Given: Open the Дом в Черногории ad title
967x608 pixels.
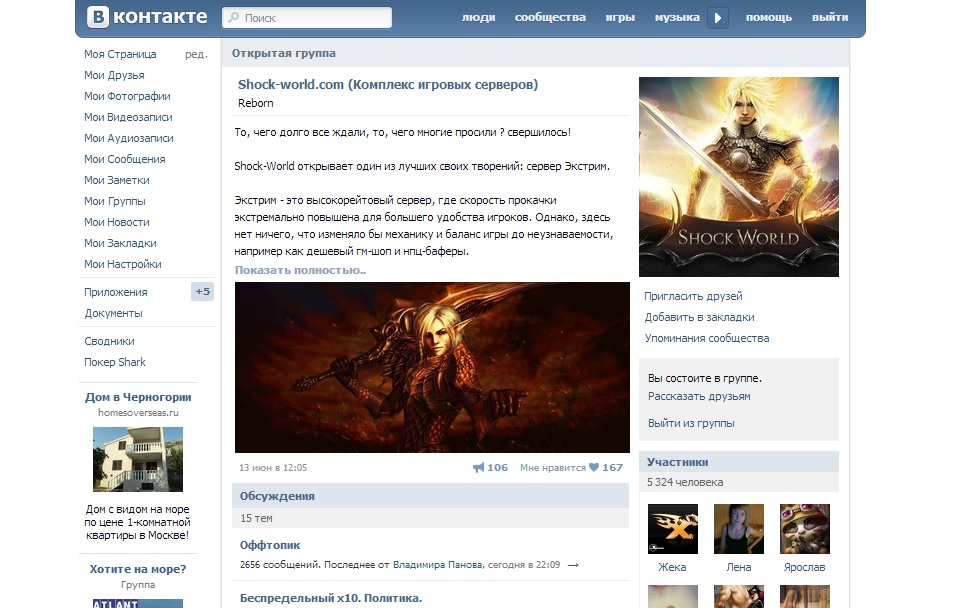Looking at the screenshot, I should click(x=138, y=397).
